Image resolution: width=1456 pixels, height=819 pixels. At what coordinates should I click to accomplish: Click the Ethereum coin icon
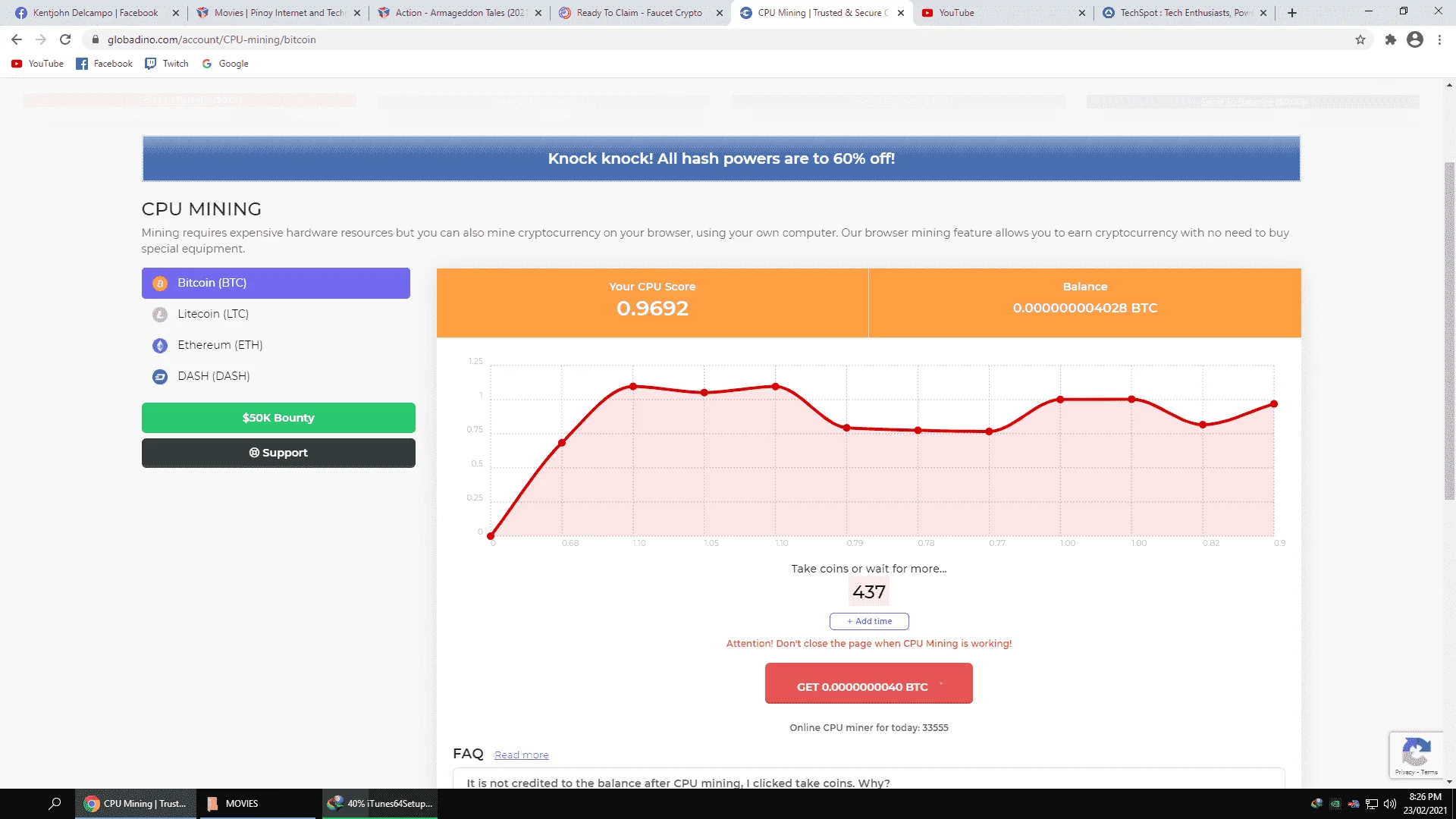click(x=160, y=346)
